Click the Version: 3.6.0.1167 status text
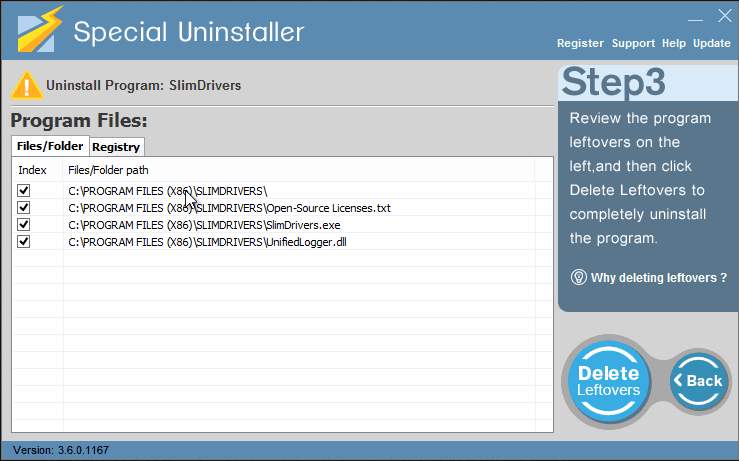Viewport: 739px width, 461px height. point(61,450)
